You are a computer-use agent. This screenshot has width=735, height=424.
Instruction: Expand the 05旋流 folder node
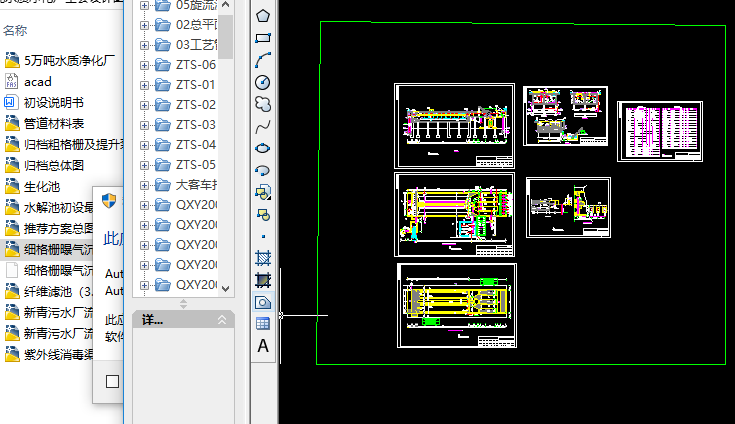144,6
